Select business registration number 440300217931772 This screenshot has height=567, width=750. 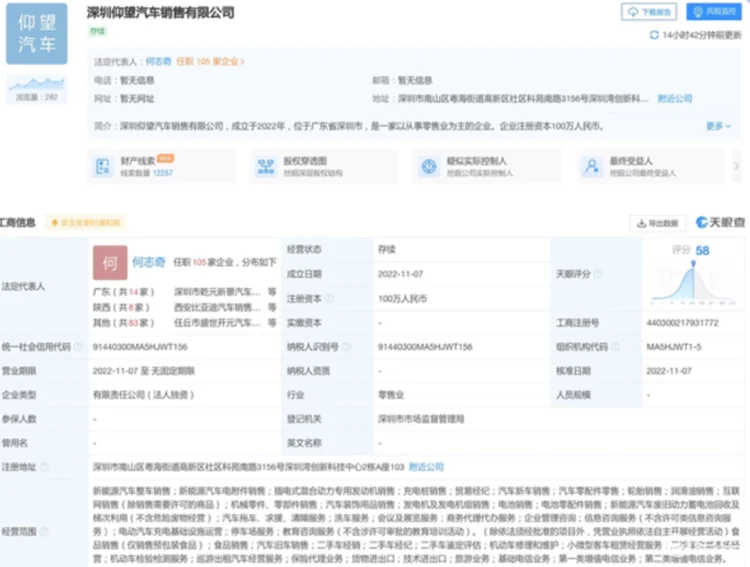click(683, 323)
